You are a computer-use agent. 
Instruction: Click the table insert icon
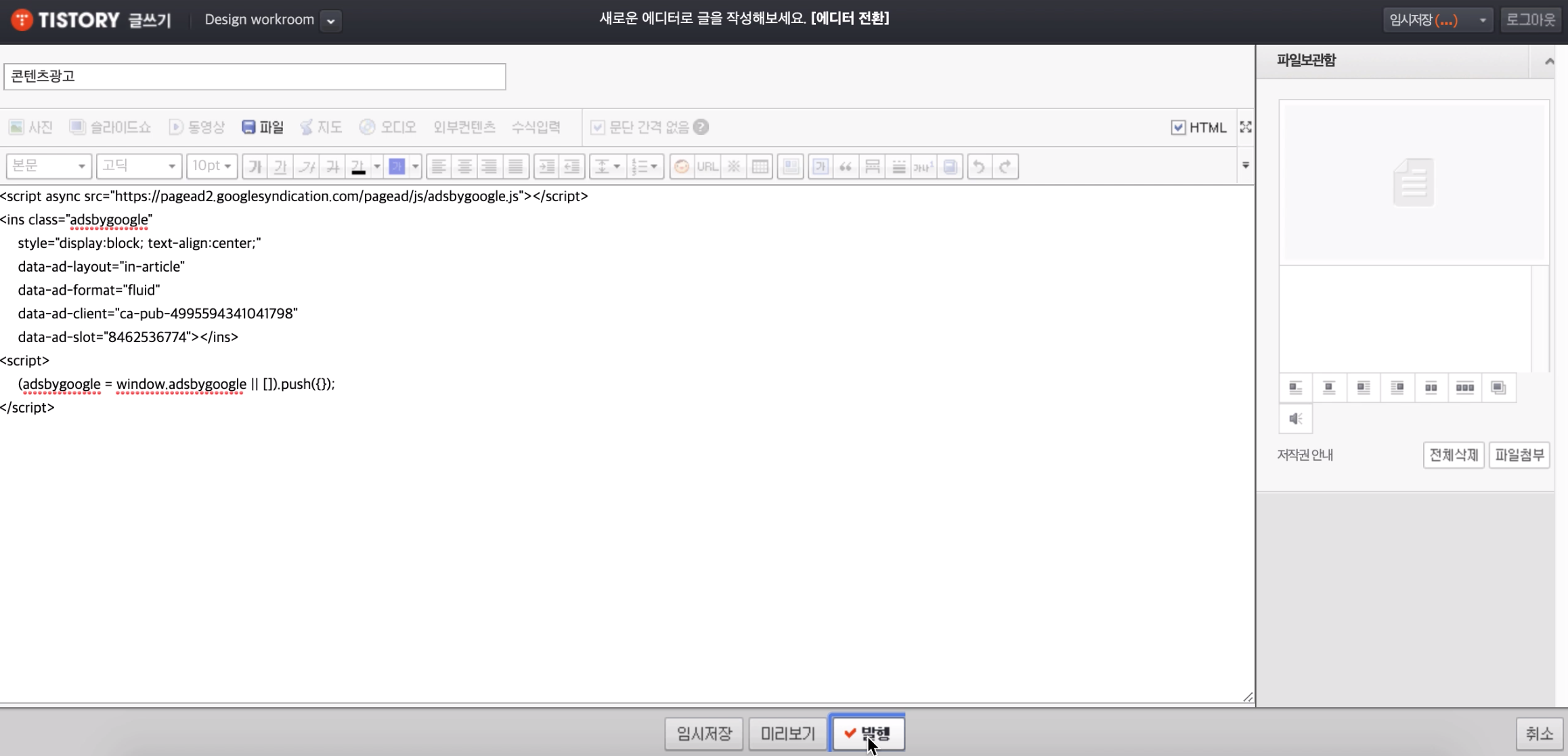[x=760, y=167]
